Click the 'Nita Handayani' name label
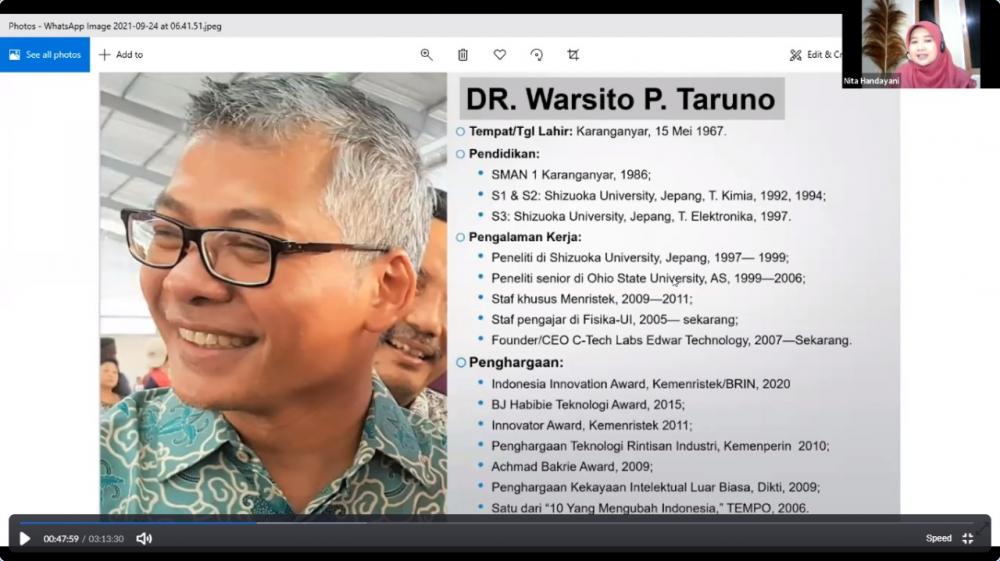 [871, 81]
